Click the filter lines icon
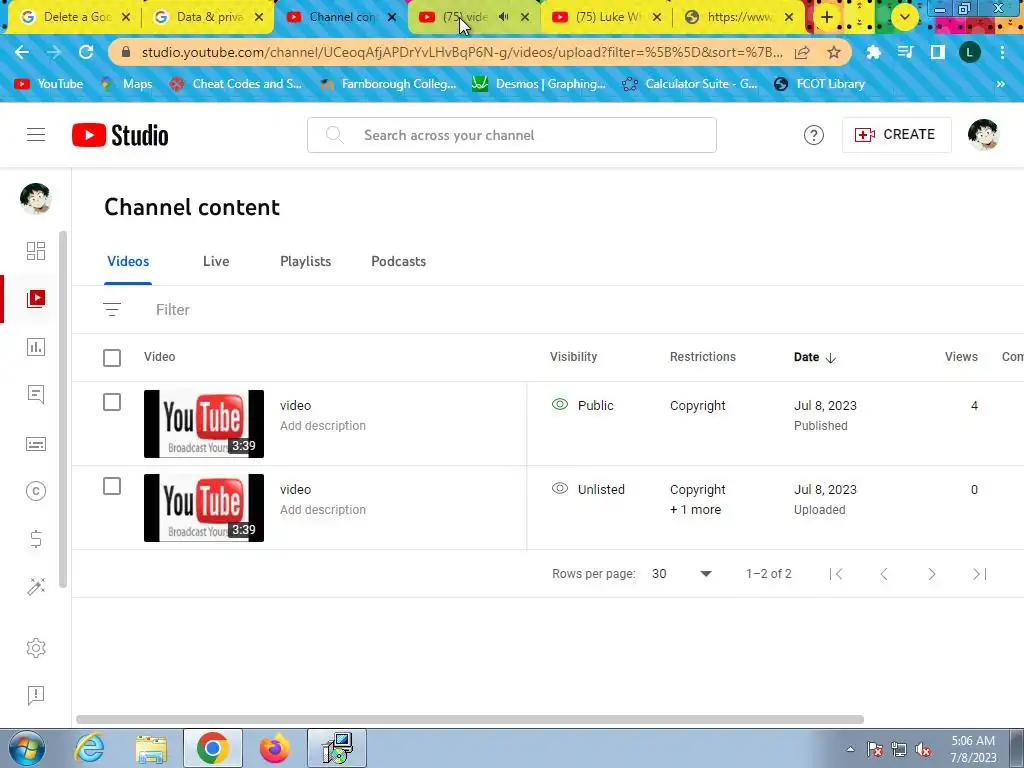Image resolution: width=1024 pixels, height=768 pixels. coord(112,310)
